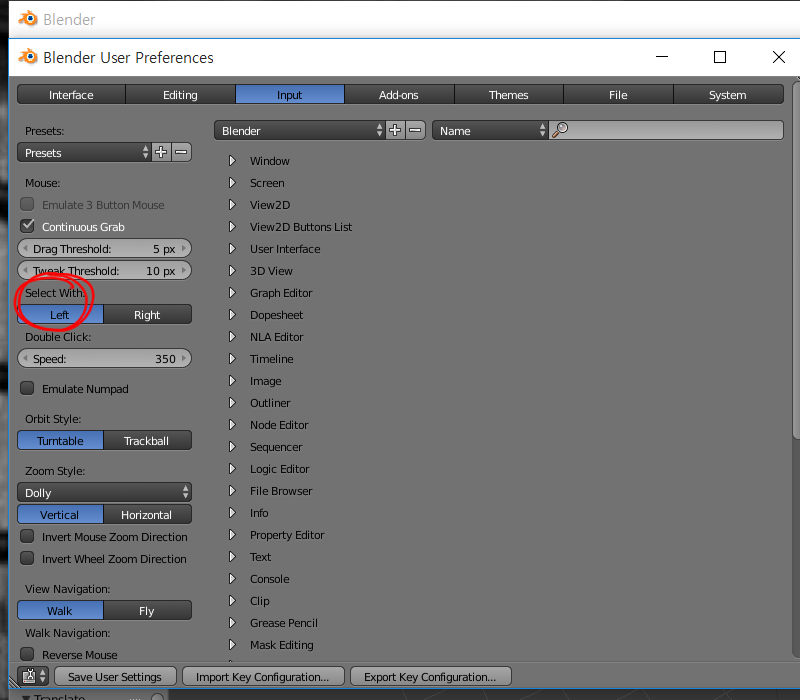Expand the View2D Buttons List section
The image size is (800, 700).
(x=232, y=227)
